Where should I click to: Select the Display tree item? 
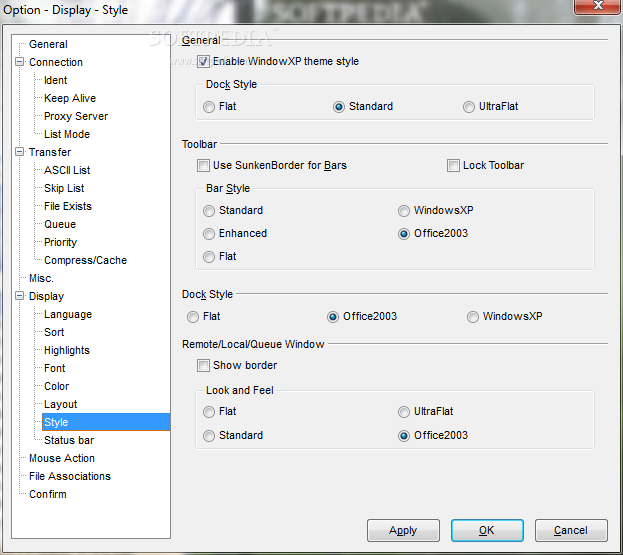pyautogui.click(x=46, y=296)
